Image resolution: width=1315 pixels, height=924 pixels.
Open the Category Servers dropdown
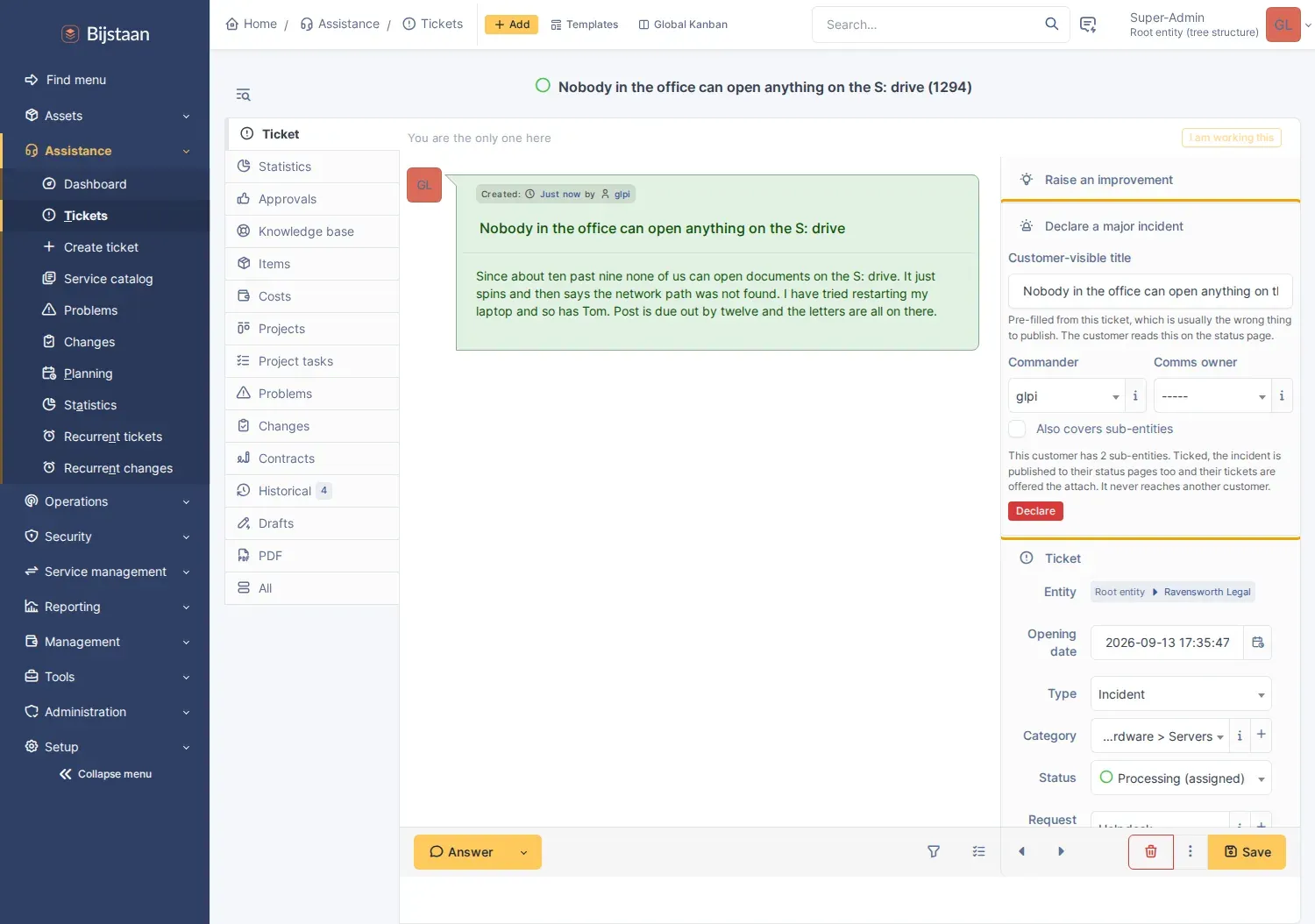pyautogui.click(x=1160, y=736)
